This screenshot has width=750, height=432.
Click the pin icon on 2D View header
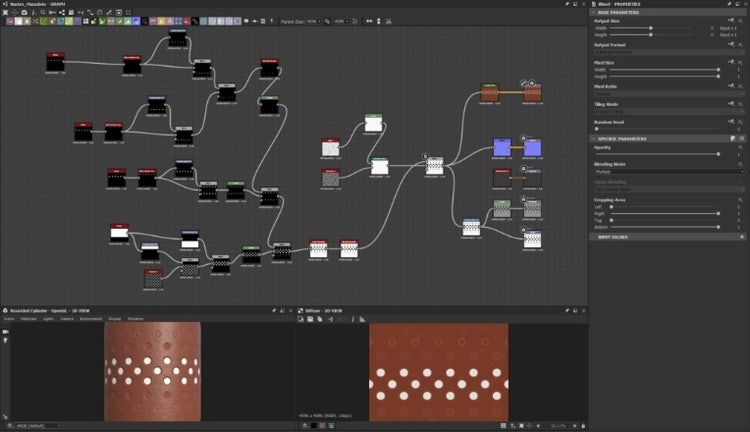[568, 310]
